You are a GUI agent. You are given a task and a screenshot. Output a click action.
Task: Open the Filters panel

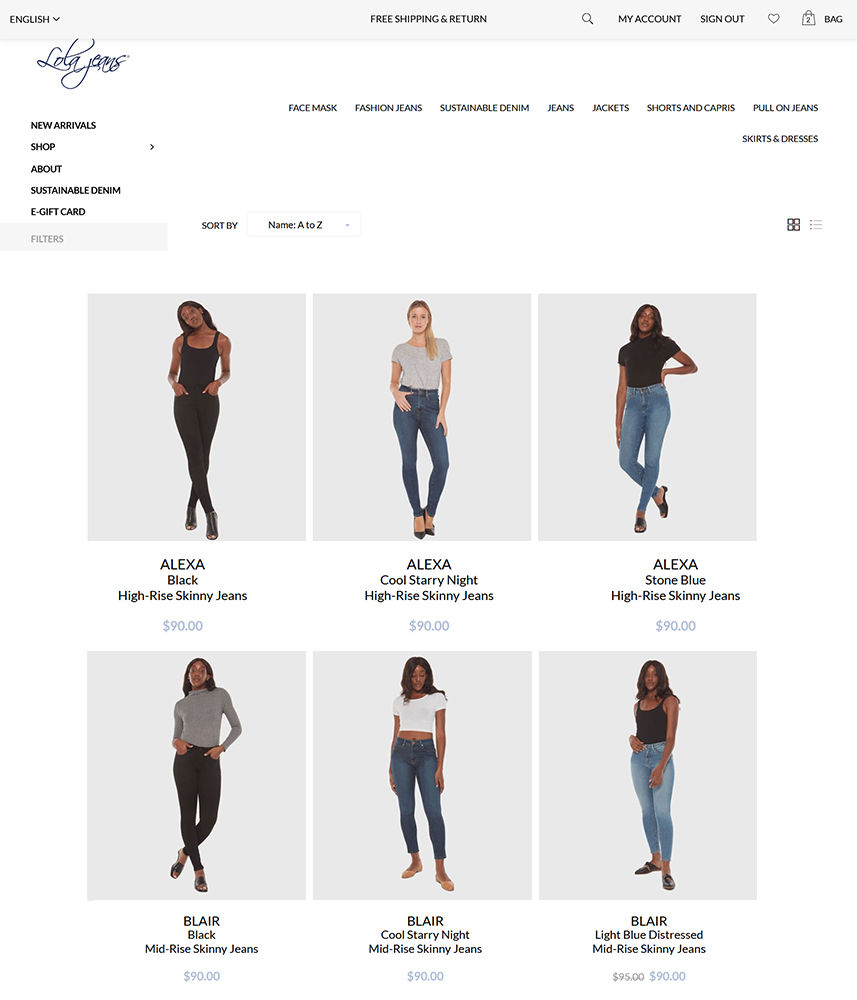(x=84, y=239)
